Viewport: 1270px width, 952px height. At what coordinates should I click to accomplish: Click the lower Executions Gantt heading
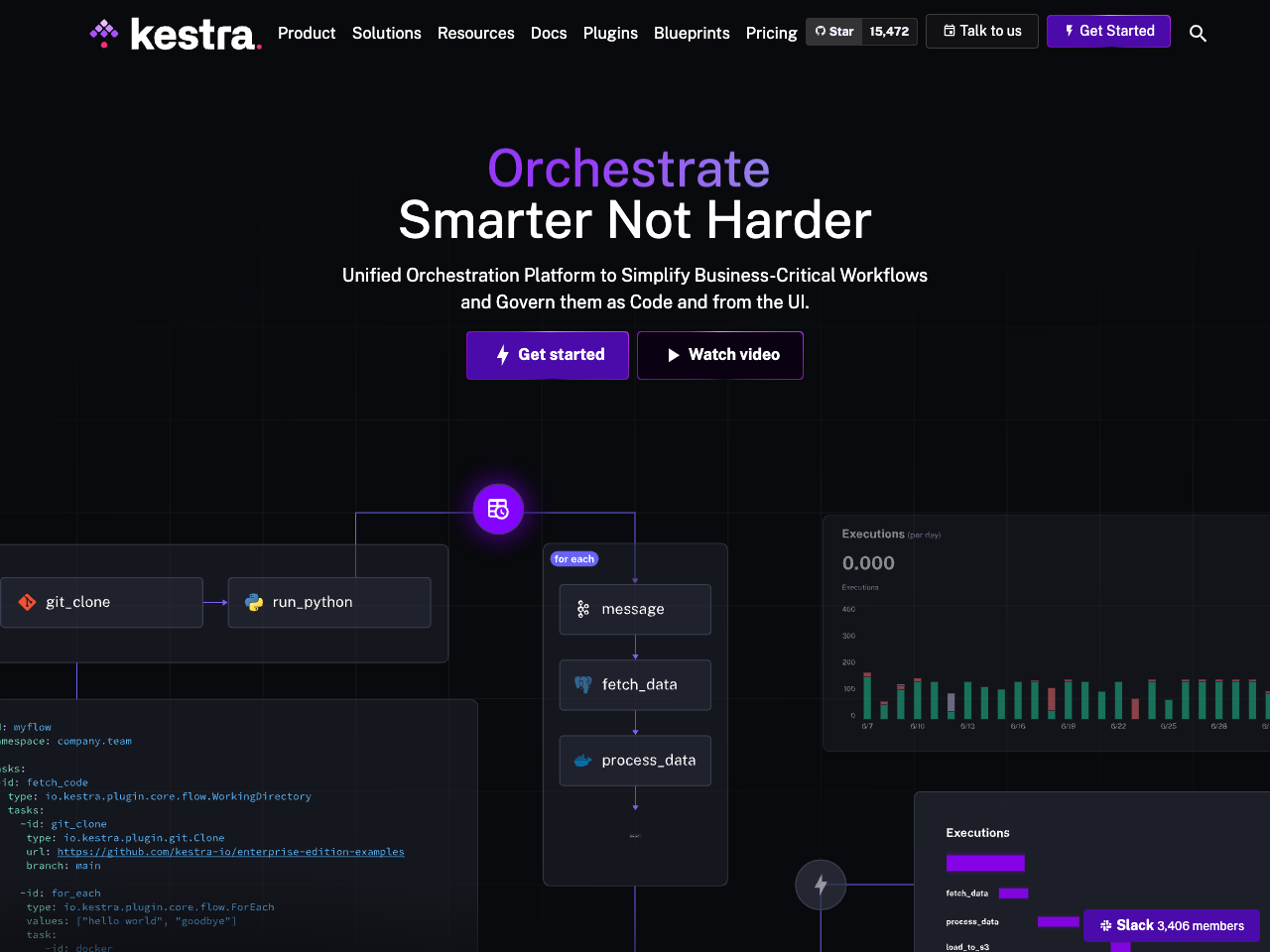(977, 833)
